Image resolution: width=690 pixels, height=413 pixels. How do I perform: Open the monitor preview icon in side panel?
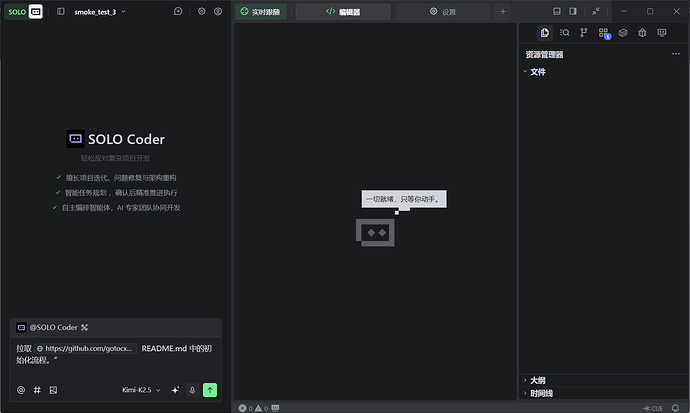coord(661,33)
